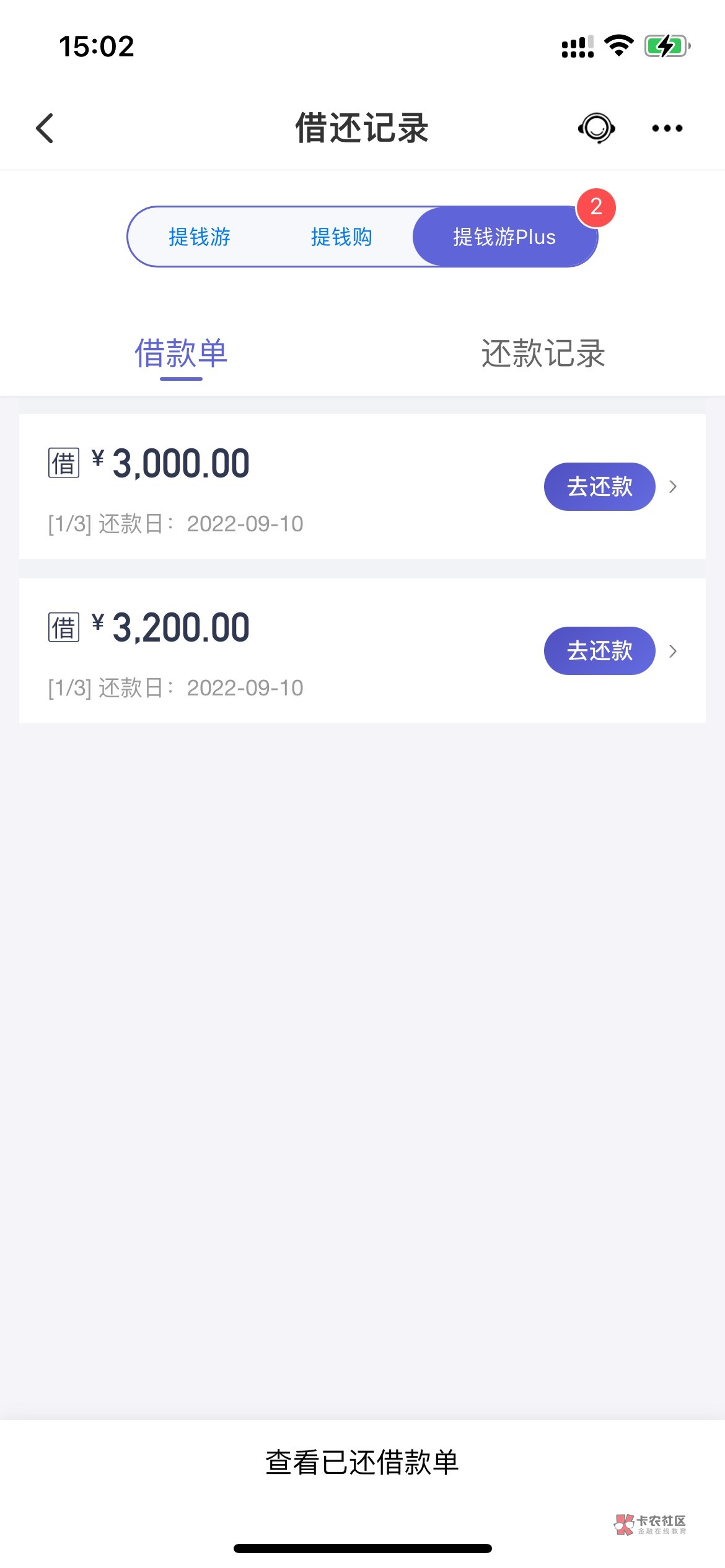Select the 提钱游Plus segment
This screenshot has width=725, height=1568.
pos(504,237)
